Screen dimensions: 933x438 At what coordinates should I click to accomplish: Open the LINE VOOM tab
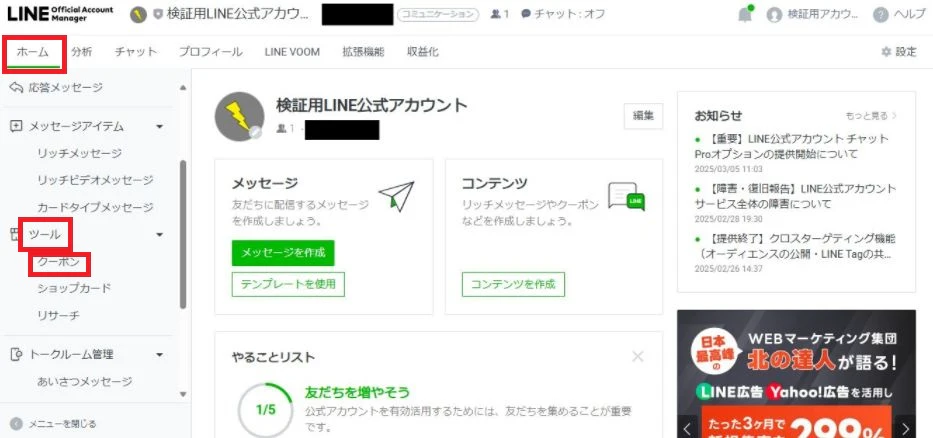pyautogui.click(x=292, y=52)
